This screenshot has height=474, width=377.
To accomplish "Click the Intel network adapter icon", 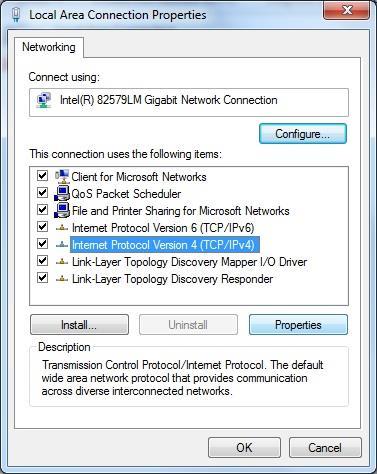I will tap(44, 100).
